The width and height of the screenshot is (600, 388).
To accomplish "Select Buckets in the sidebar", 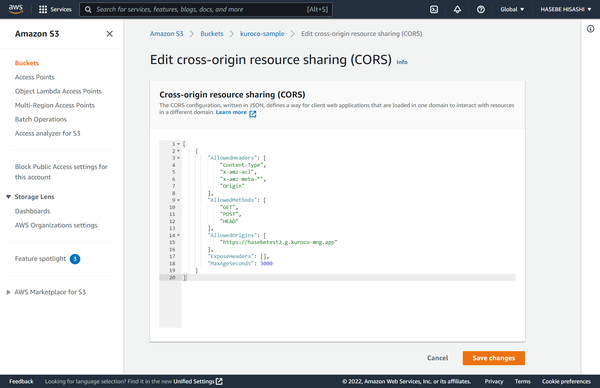I will (27, 63).
